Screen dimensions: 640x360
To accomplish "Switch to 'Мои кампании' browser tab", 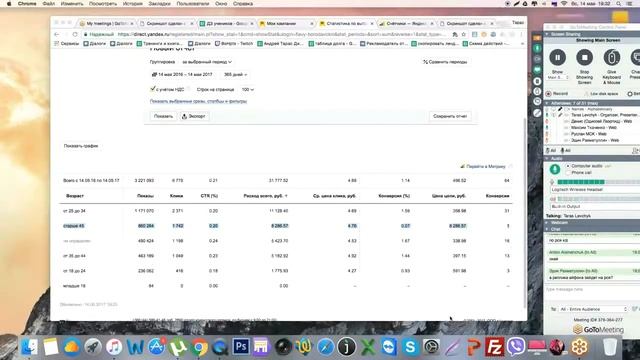I will tap(285, 24).
